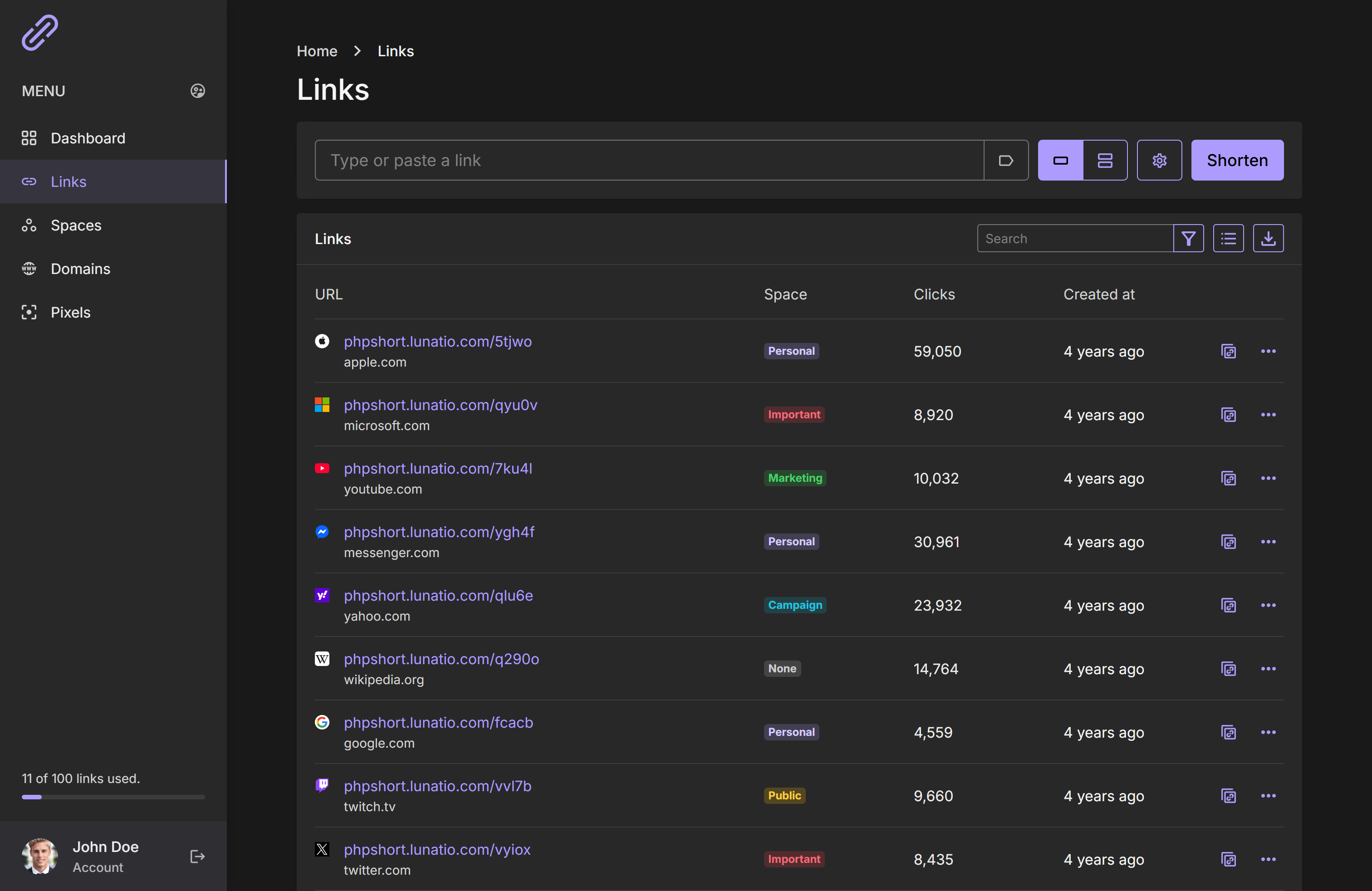The width and height of the screenshot is (1372, 891).
Task: Switch to multiple links mode toggle
Action: (1104, 160)
